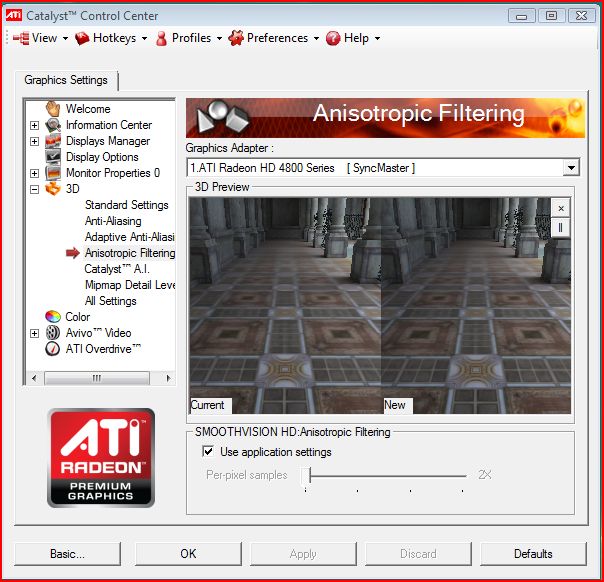The width and height of the screenshot is (604, 582).
Task: Open the Profiles menu label
Action: coord(191,38)
